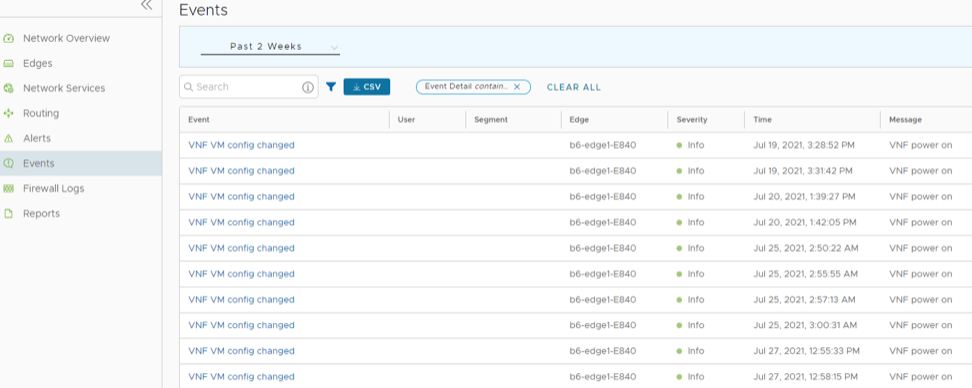Open VNF VM config changed event at 1:42:05 PM
972x388 pixels.
pyautogui.click(x=241, y=222)
